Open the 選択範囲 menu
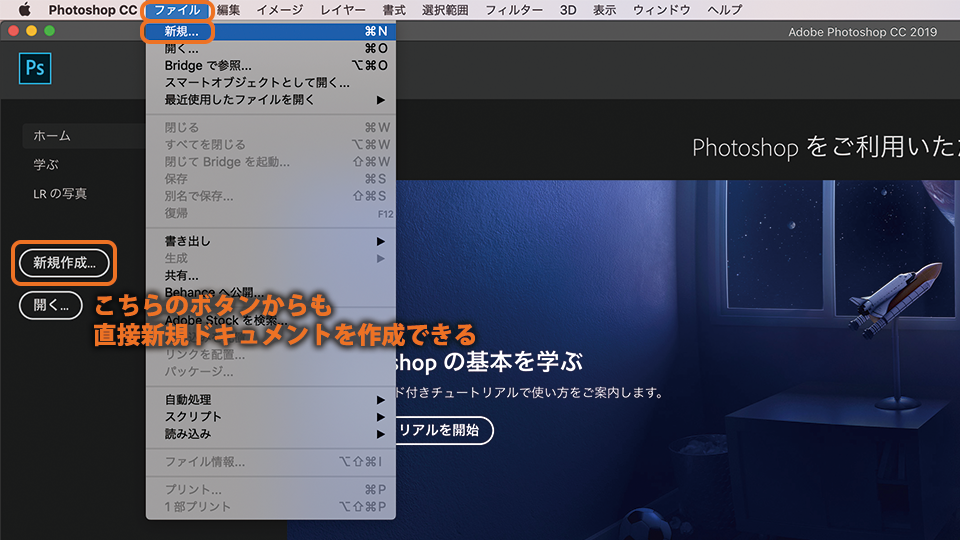The width and height of the screenshot is (960, 540). pos(445,10)
